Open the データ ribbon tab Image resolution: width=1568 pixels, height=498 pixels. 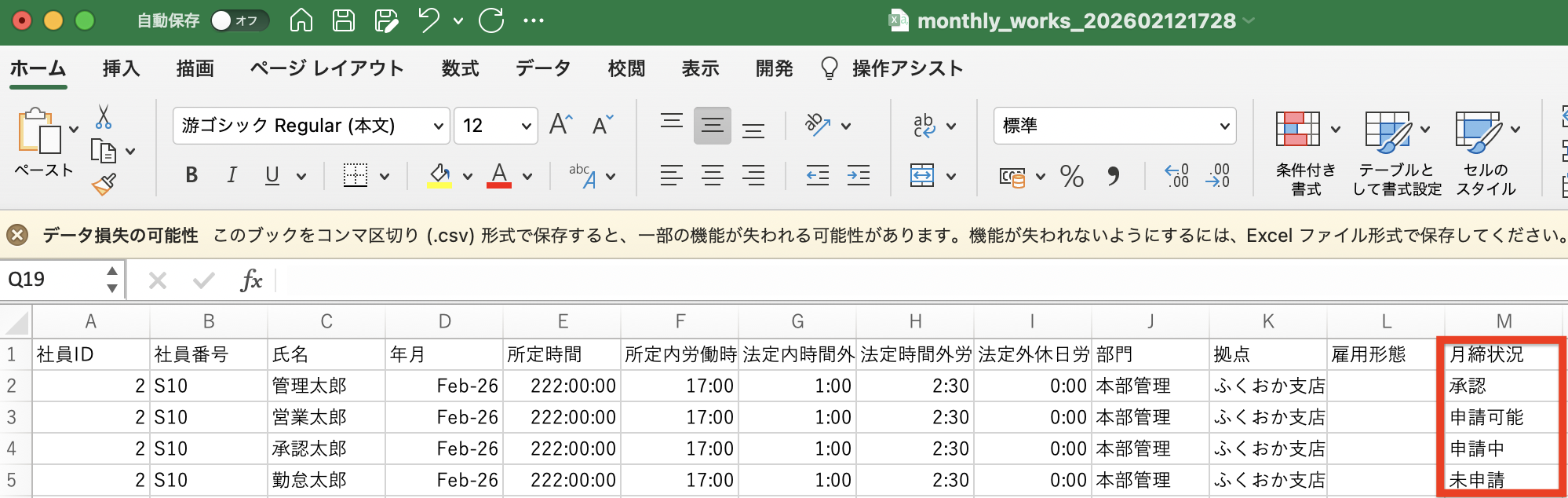543,69
